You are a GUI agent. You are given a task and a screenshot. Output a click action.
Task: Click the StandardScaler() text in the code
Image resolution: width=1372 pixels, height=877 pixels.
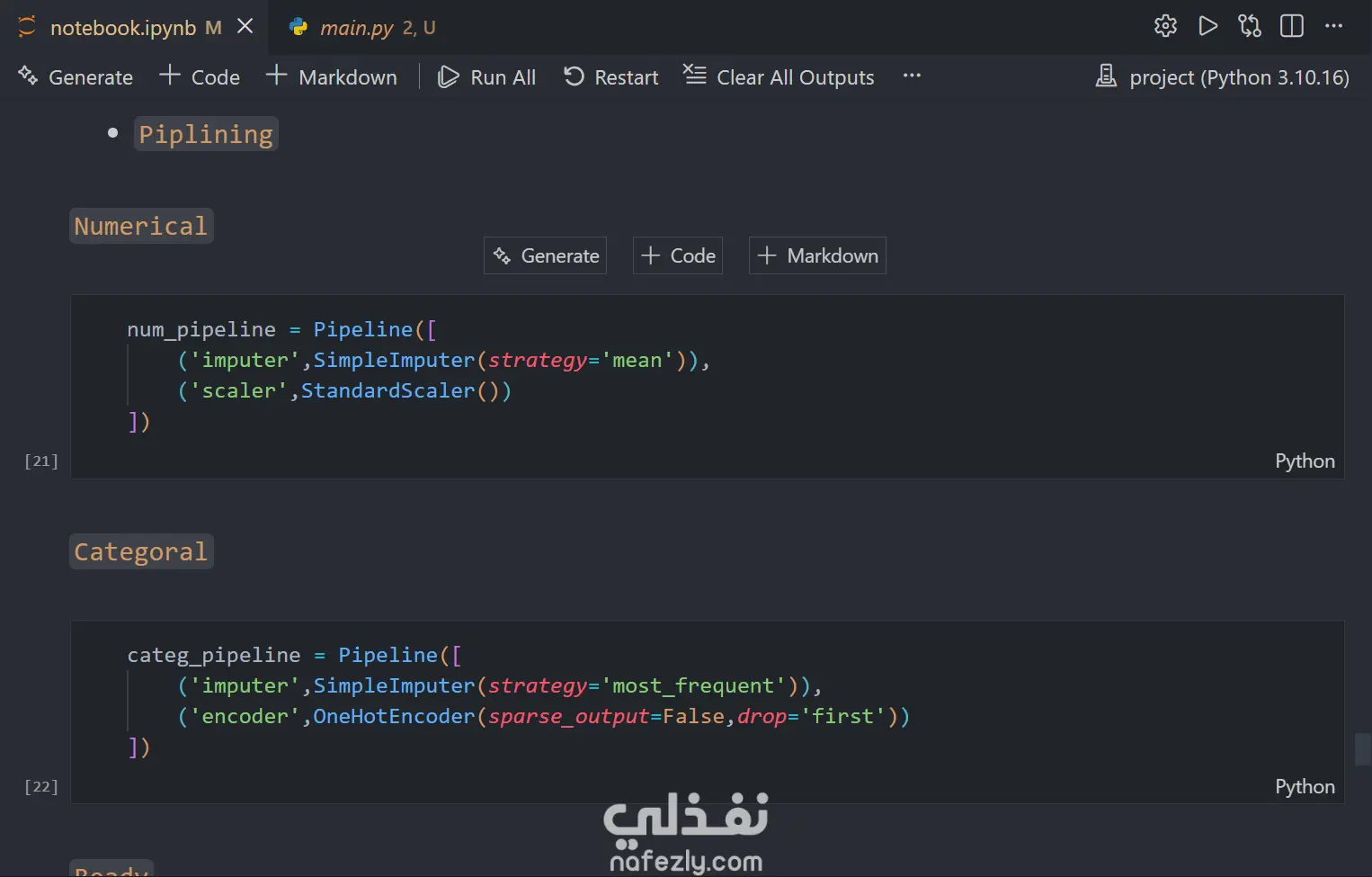click(x=399, y=390)
